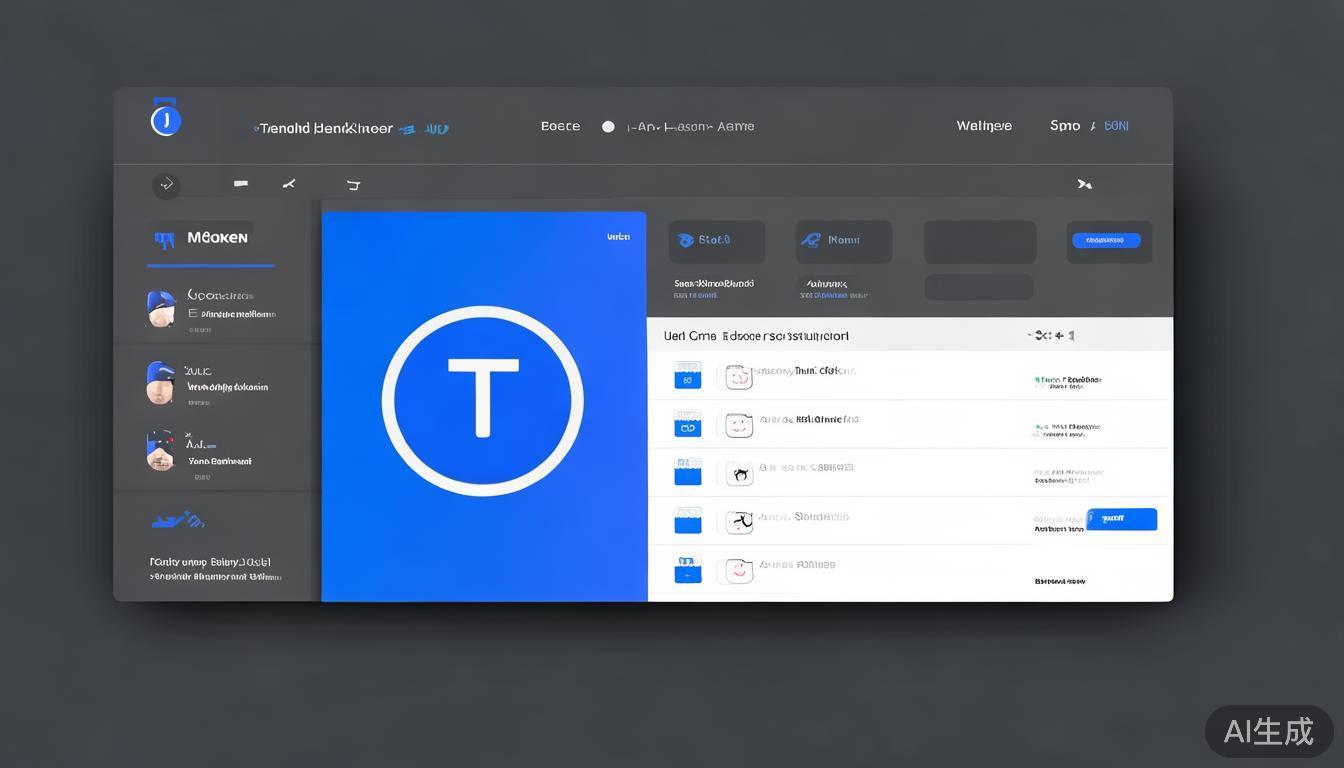
Task: Toggle the white dot next to Boece
Action: click(x=608, y=127)
